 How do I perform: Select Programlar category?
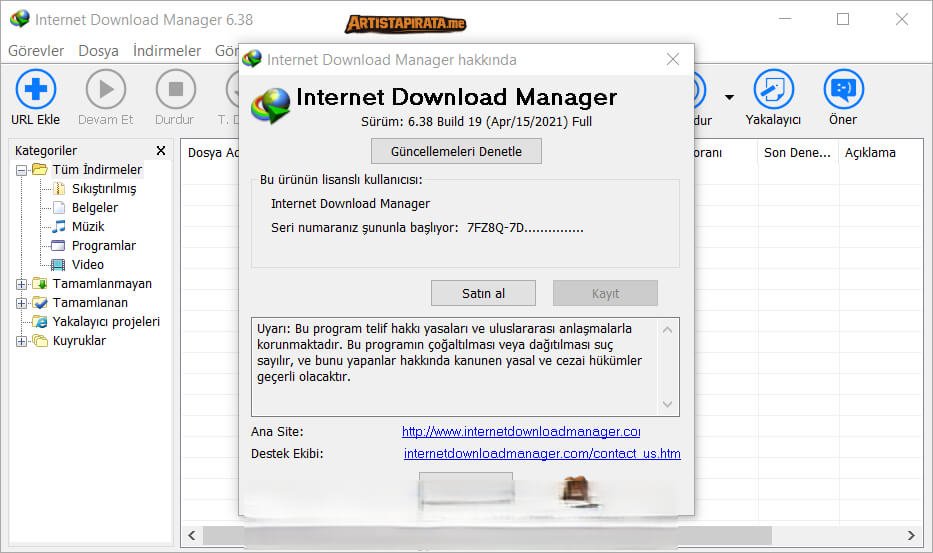click(104, 246)
